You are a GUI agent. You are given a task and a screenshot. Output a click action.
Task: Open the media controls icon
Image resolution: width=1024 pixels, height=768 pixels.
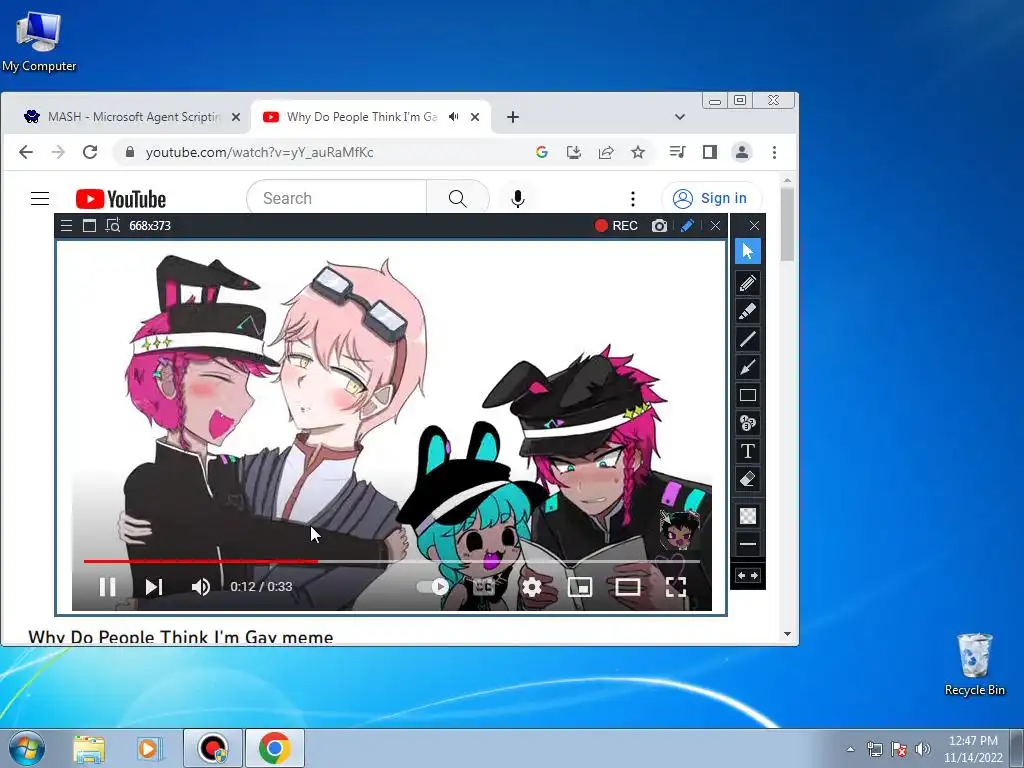(677, 152)
